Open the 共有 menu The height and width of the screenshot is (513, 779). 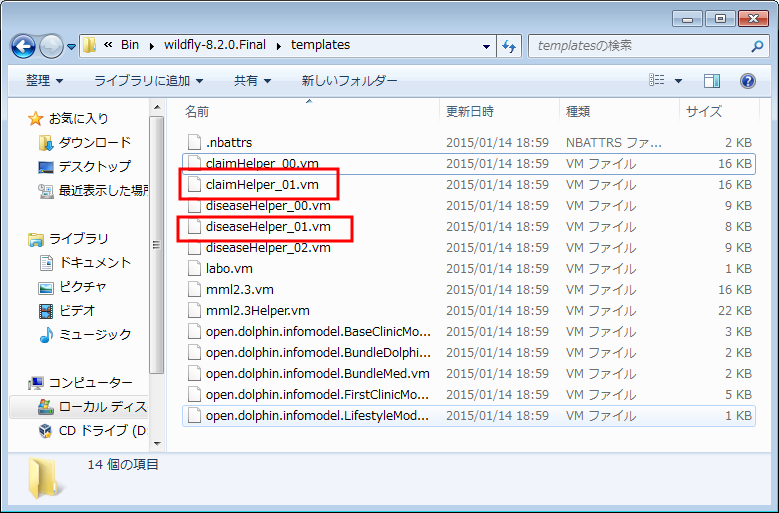[x=252, y=80]
